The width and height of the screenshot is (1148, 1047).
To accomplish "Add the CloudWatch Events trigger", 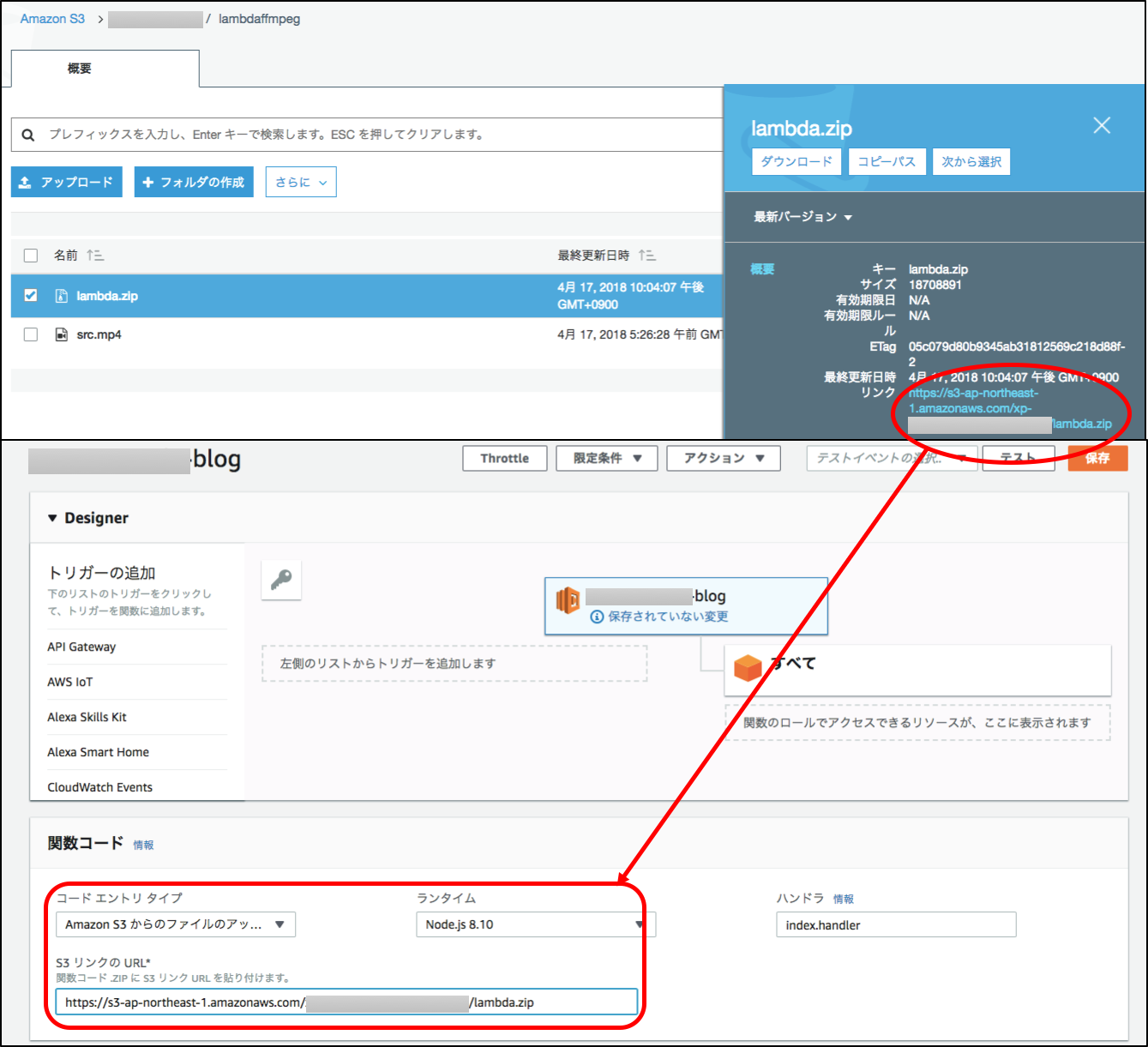I will (x=99, y=787).
